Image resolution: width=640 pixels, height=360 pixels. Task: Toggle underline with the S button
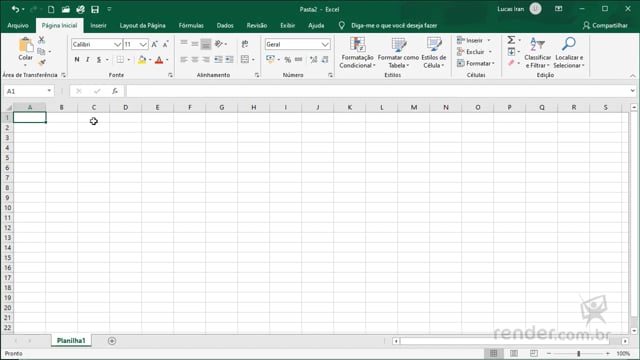click(x=99, y=60)
